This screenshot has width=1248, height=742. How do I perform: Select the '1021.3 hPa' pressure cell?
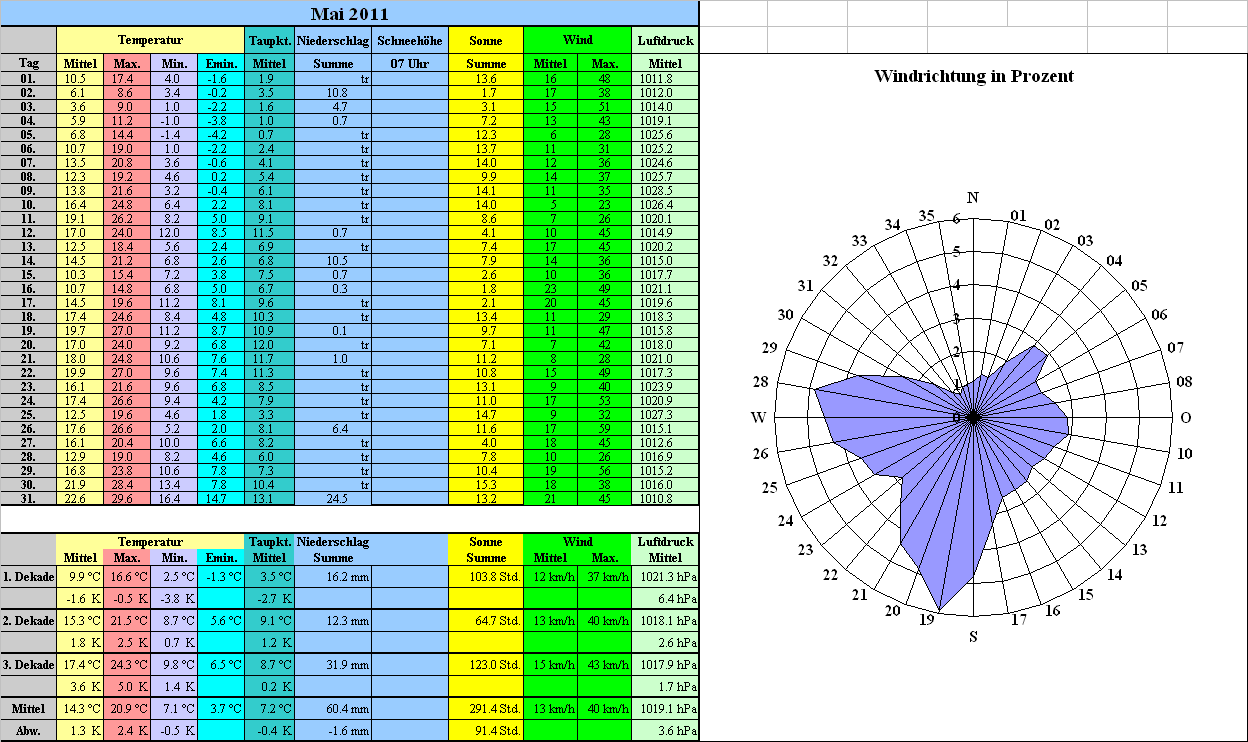pos(665,576)
